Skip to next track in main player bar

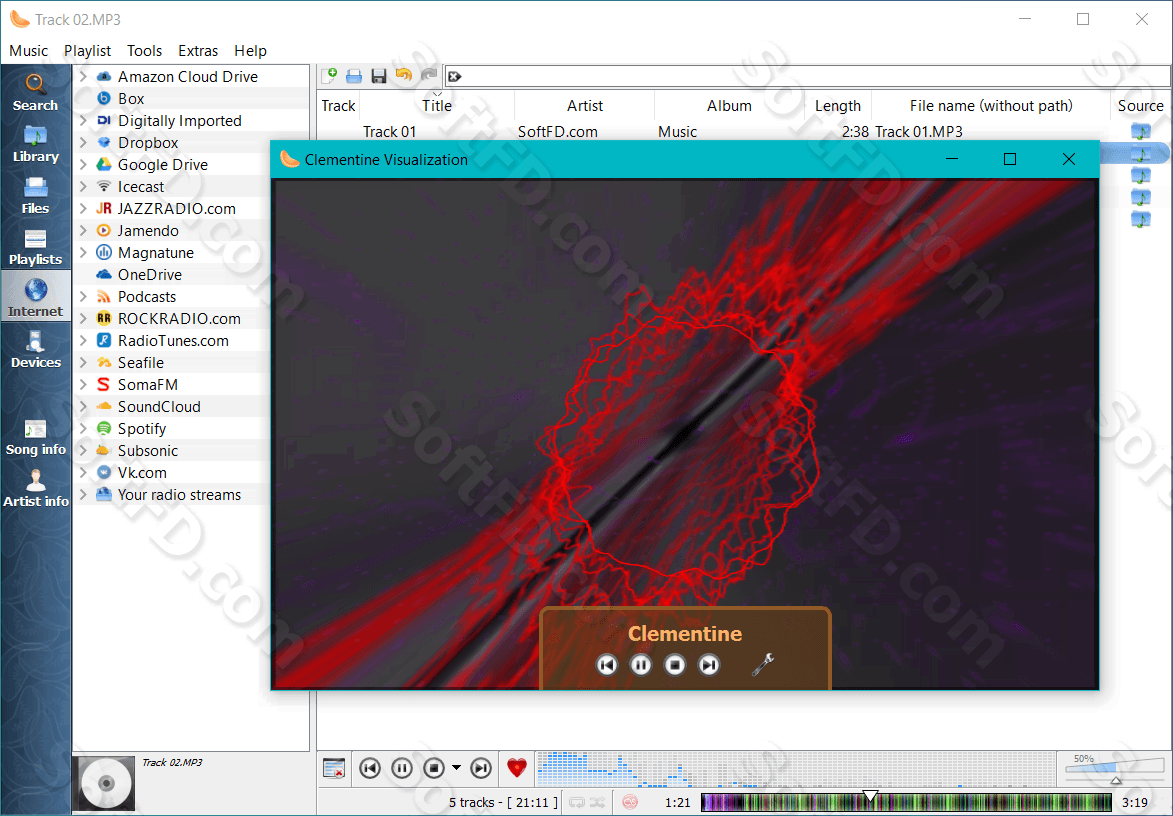click(x=481, y=768)
